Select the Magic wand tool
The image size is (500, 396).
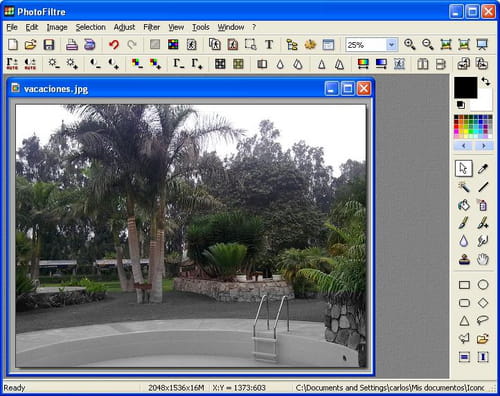(464, 187)
